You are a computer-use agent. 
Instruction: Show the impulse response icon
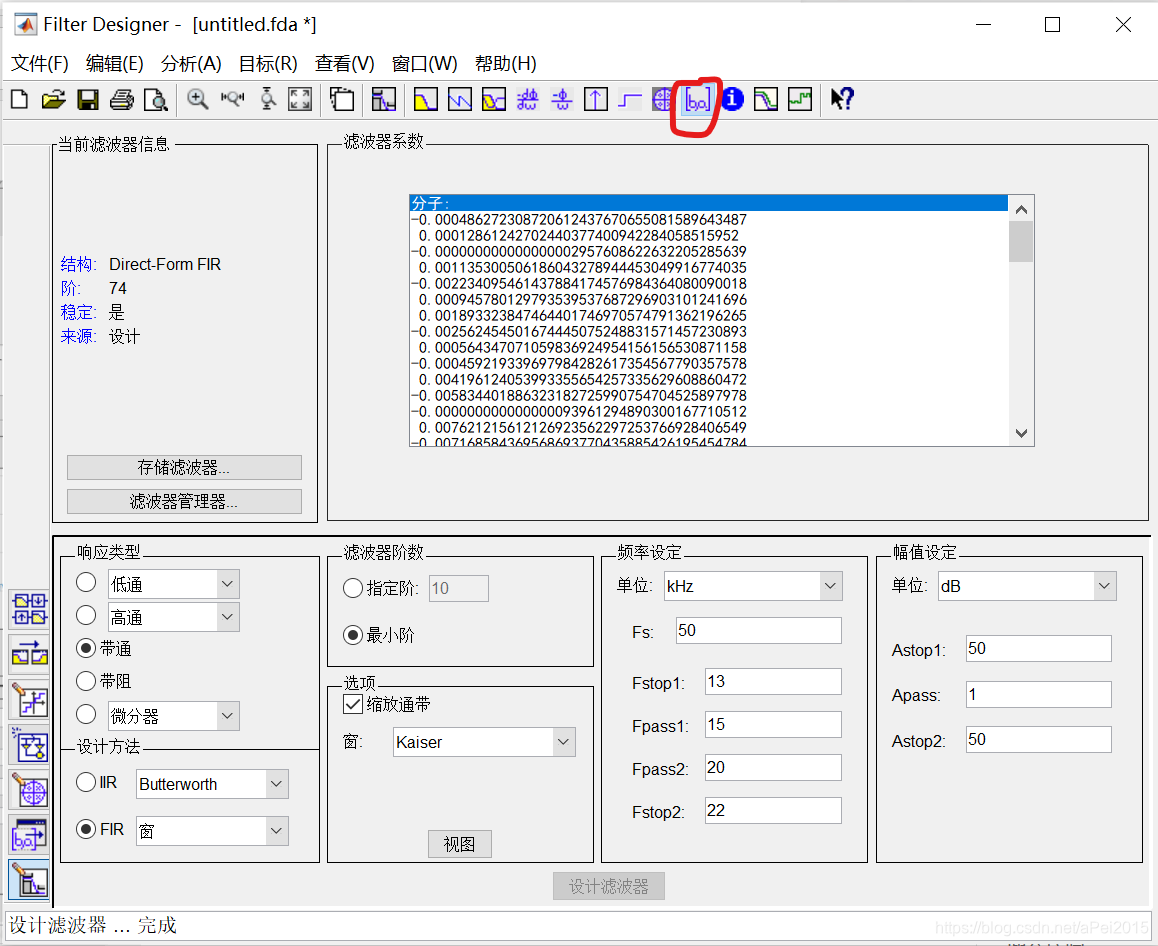[595, 99]
